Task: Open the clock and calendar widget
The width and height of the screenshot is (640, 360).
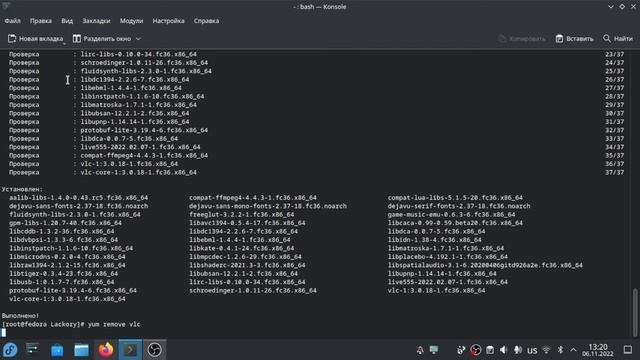Action: pyautogui.click(x=598, y=350)
